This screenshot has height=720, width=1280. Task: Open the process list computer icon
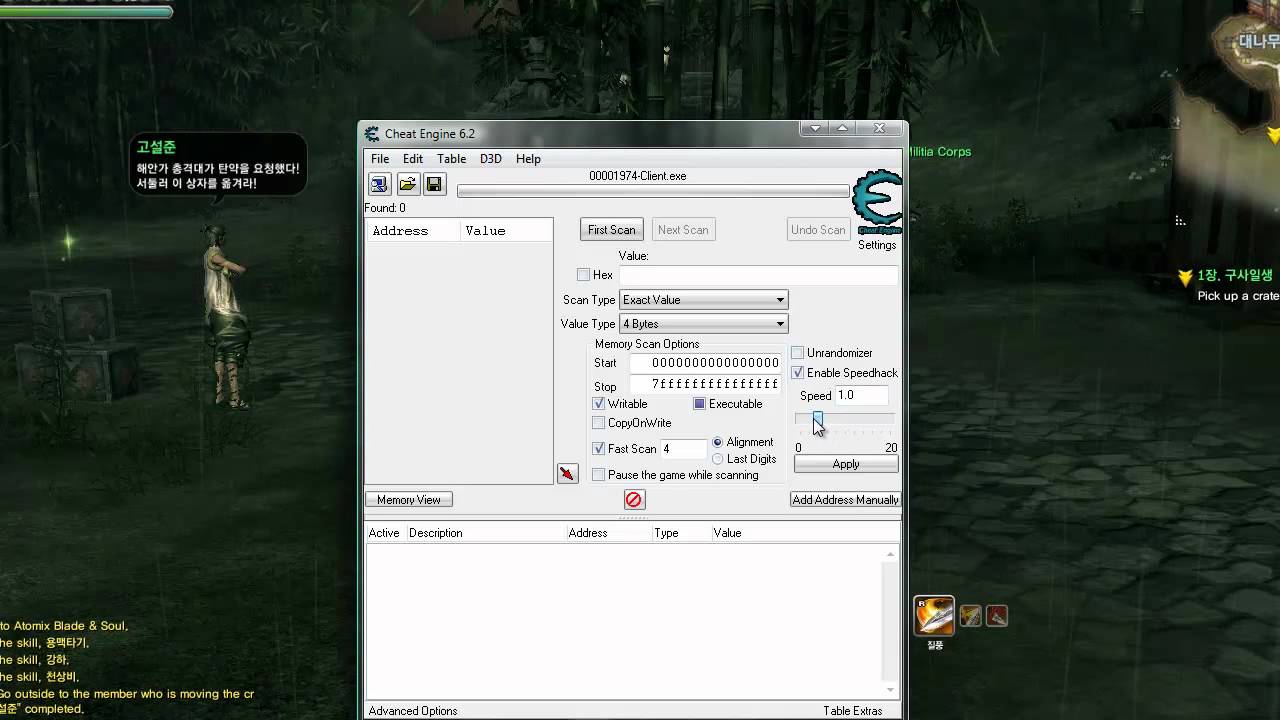click(x=379, y=184)
